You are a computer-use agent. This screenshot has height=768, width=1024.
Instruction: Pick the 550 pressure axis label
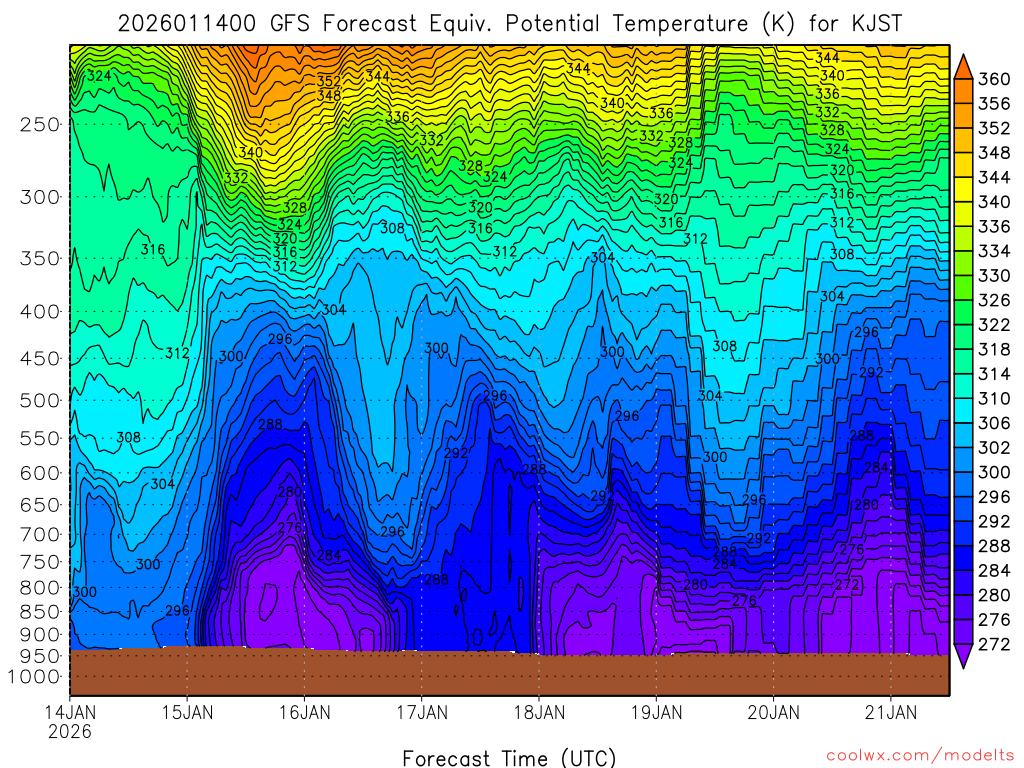tap(40, 438)
